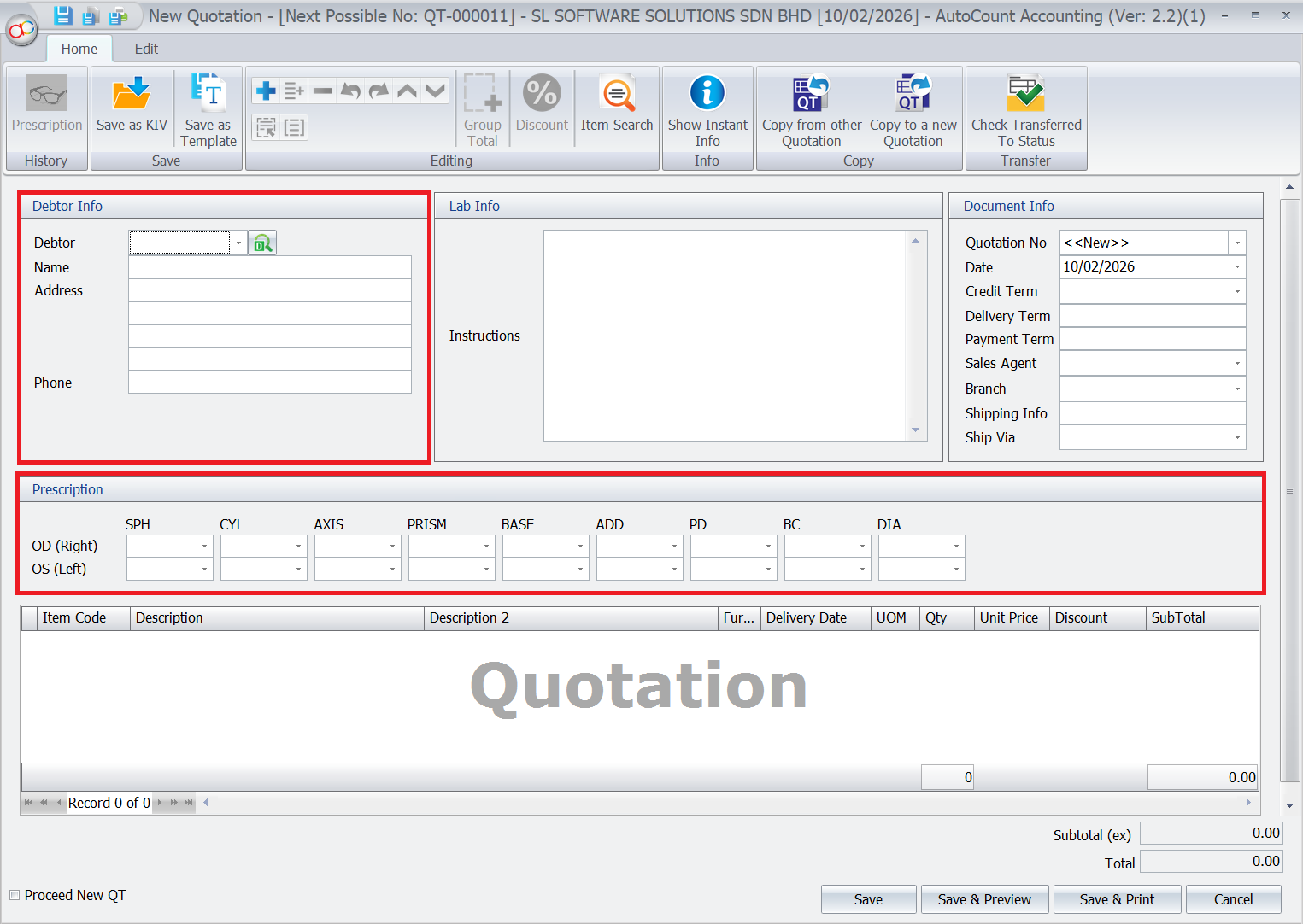This screenshot has width=1303, height=924.
Task: Click the Save quick access icon in title bar
Action: (x=62, y=15)
